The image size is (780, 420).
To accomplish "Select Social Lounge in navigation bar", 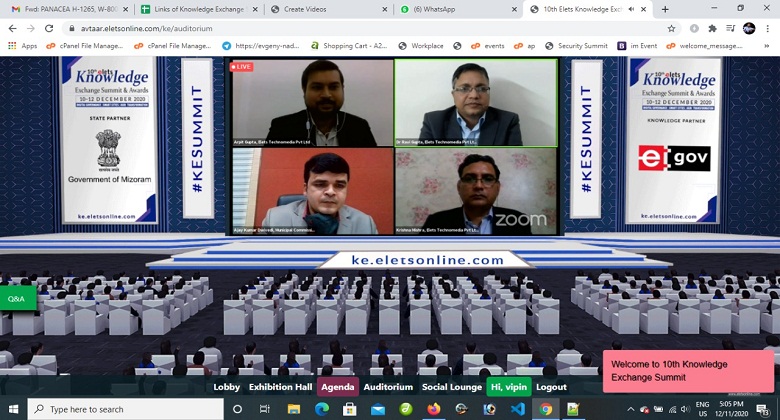I will pyautogui.click(x=451, y=387).
